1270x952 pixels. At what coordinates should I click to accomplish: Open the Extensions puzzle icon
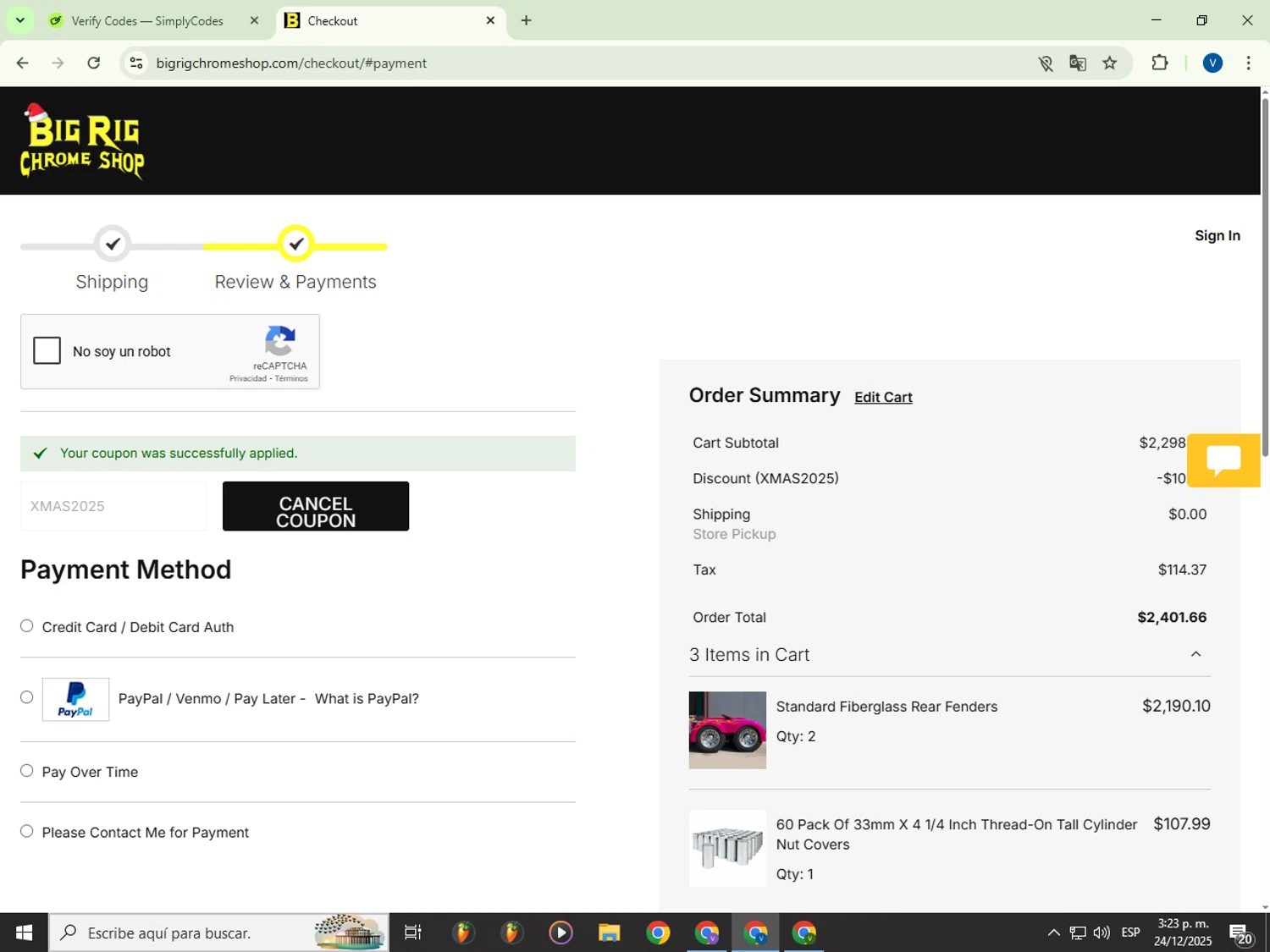pos(1160,63)
